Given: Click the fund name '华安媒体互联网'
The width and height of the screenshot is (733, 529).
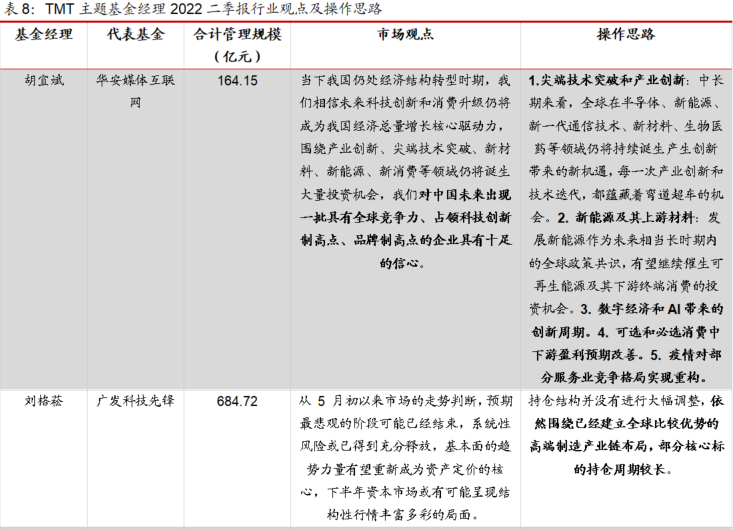Looking at the screenshot, I should tap(136, 92).
